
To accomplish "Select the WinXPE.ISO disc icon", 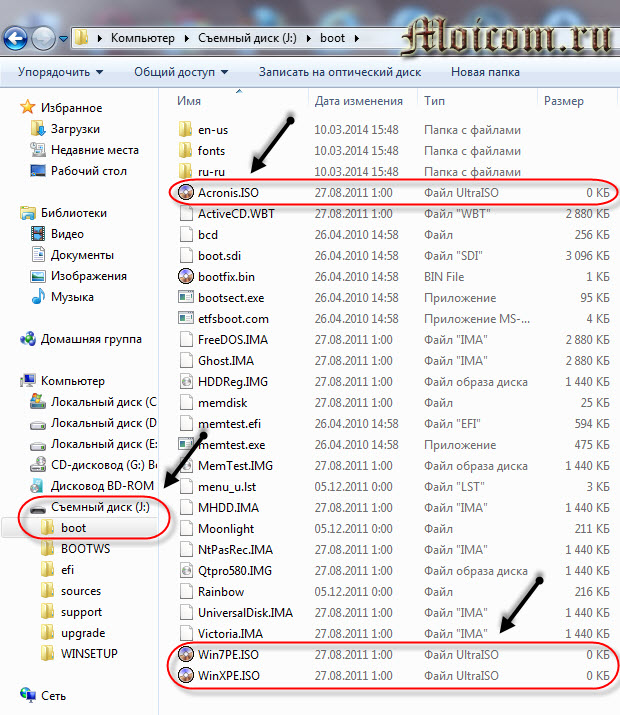I will point(185,676).
